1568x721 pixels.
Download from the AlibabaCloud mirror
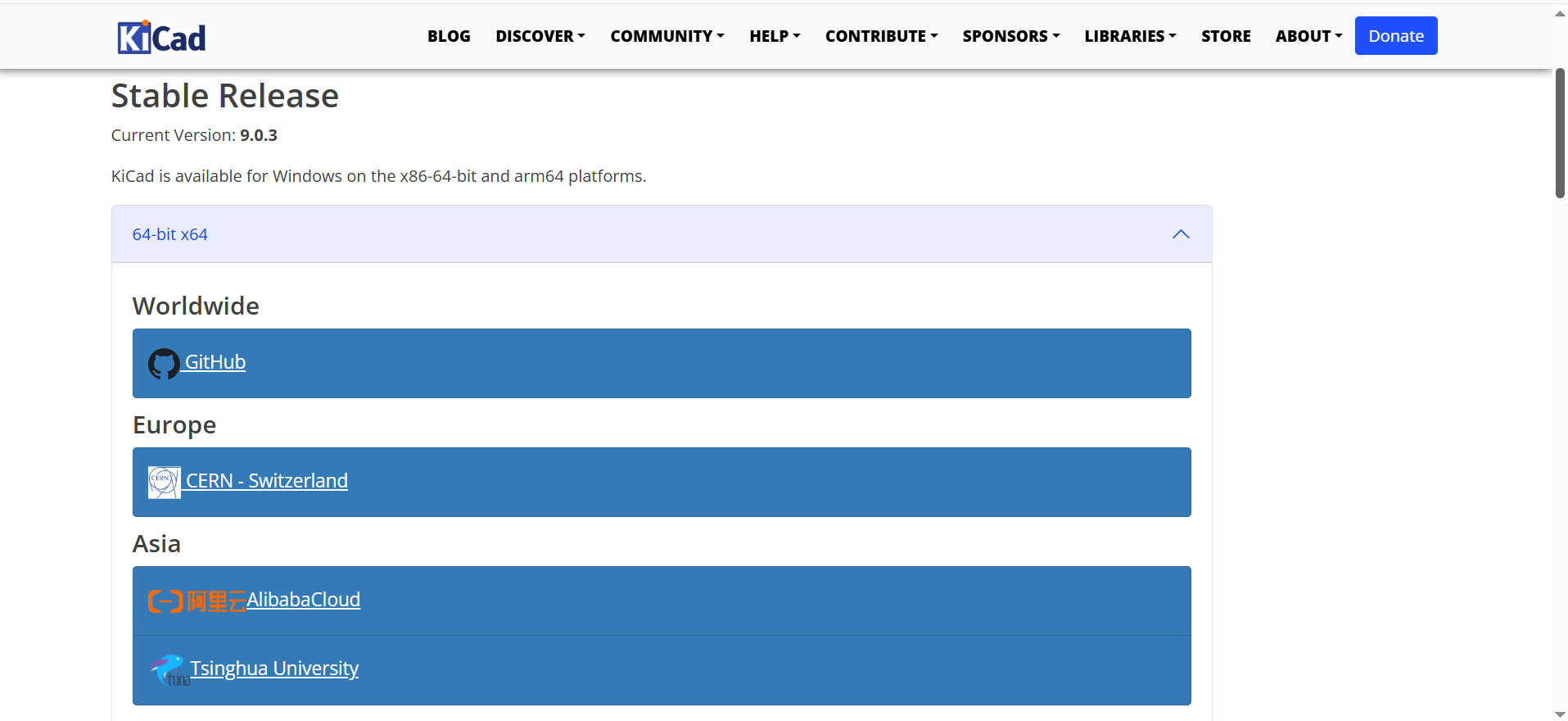click(x=304, y=600)
